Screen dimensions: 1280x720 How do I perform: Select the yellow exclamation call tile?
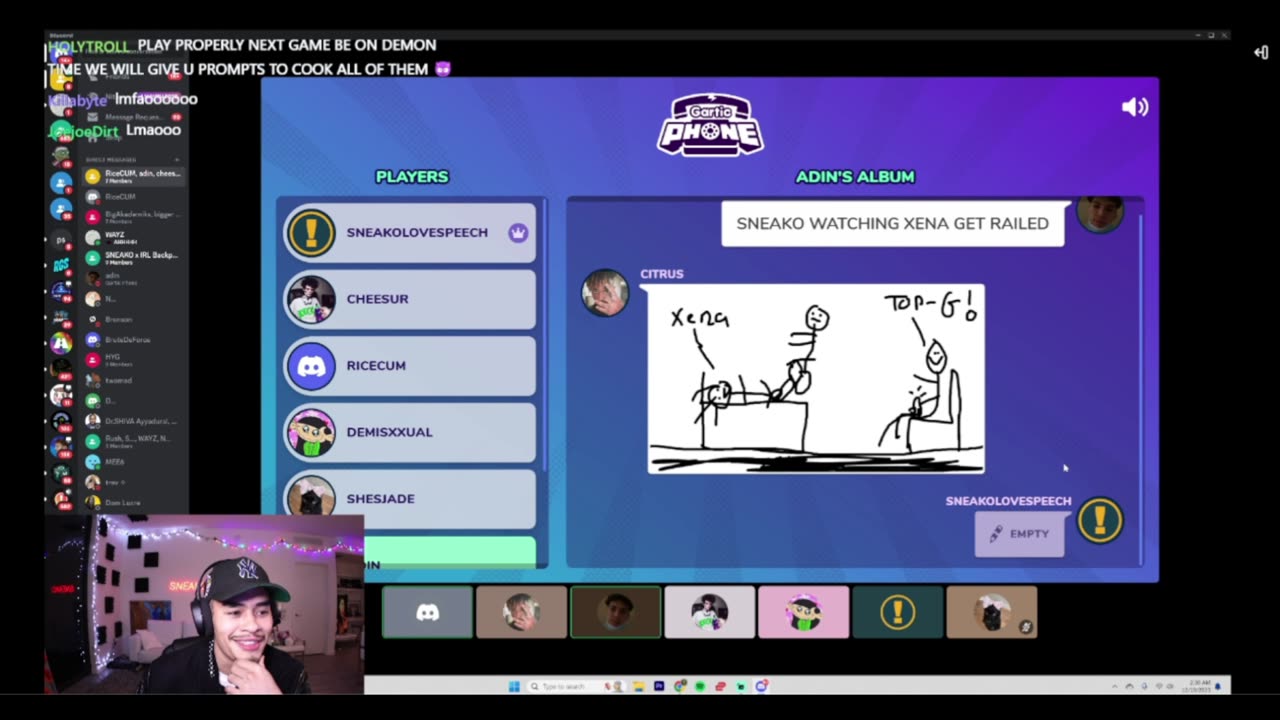click(x=897, y=612)
